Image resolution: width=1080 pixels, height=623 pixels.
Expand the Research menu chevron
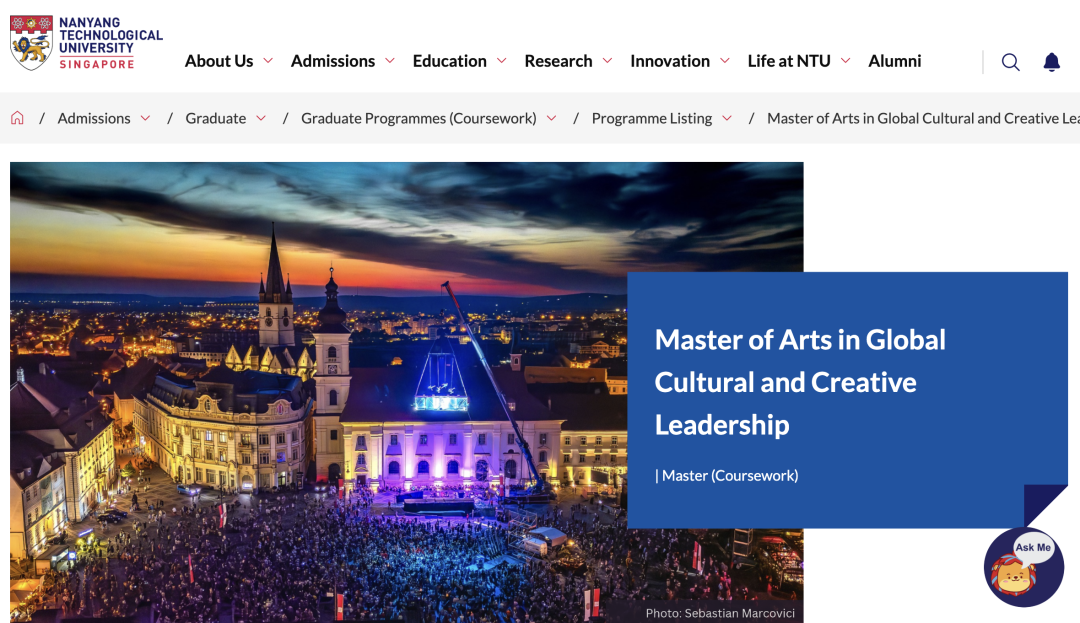tap(608, 61)
